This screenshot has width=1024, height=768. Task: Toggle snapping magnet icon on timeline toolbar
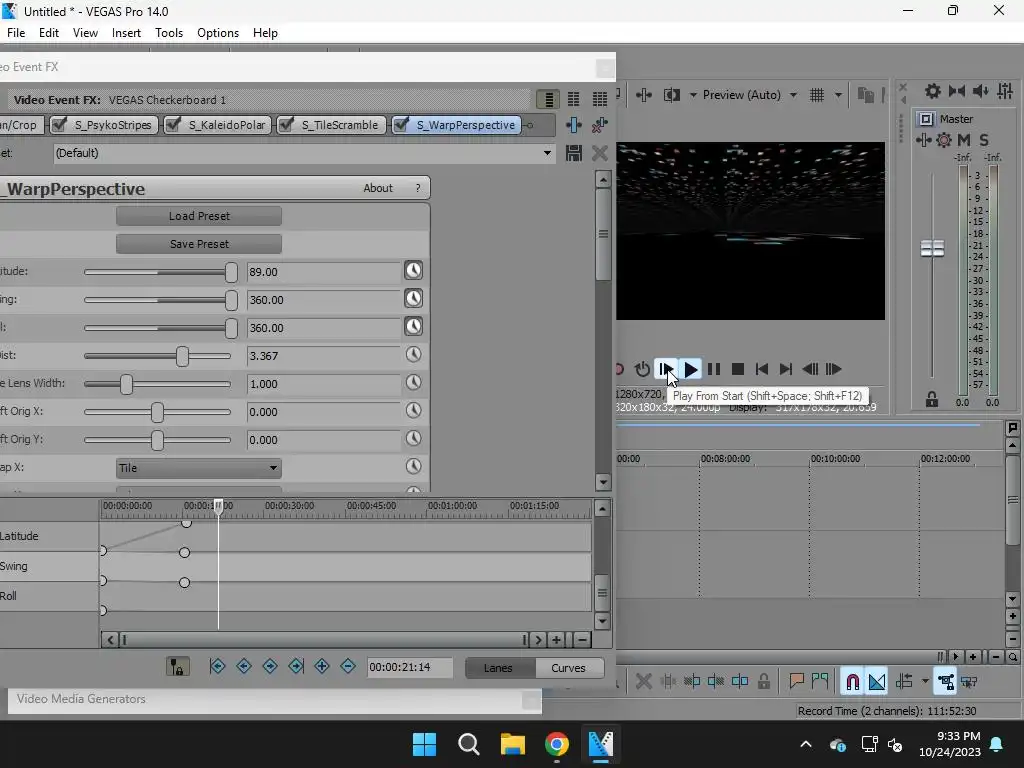point(852,682)
